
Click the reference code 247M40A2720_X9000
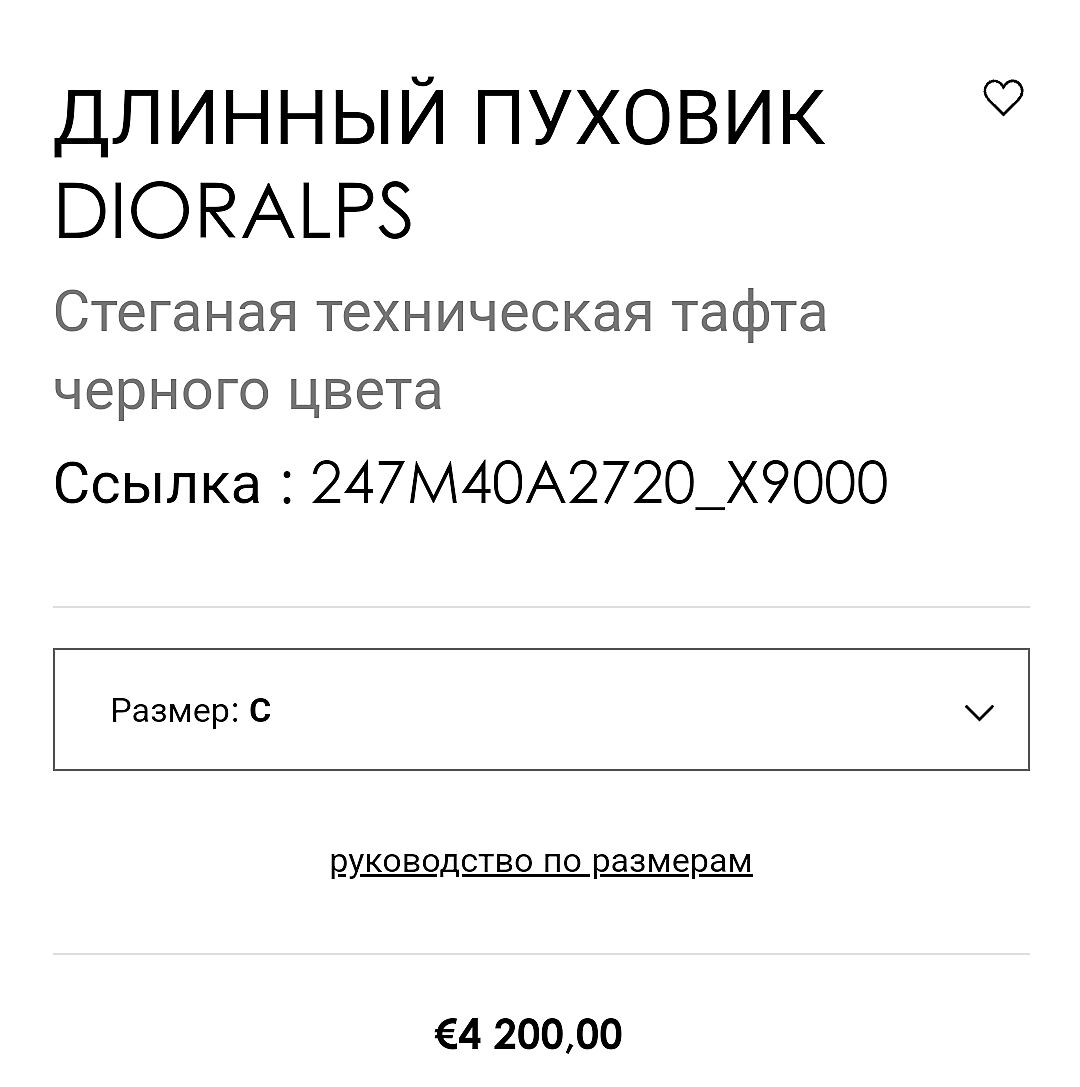[x=599, y=483]
